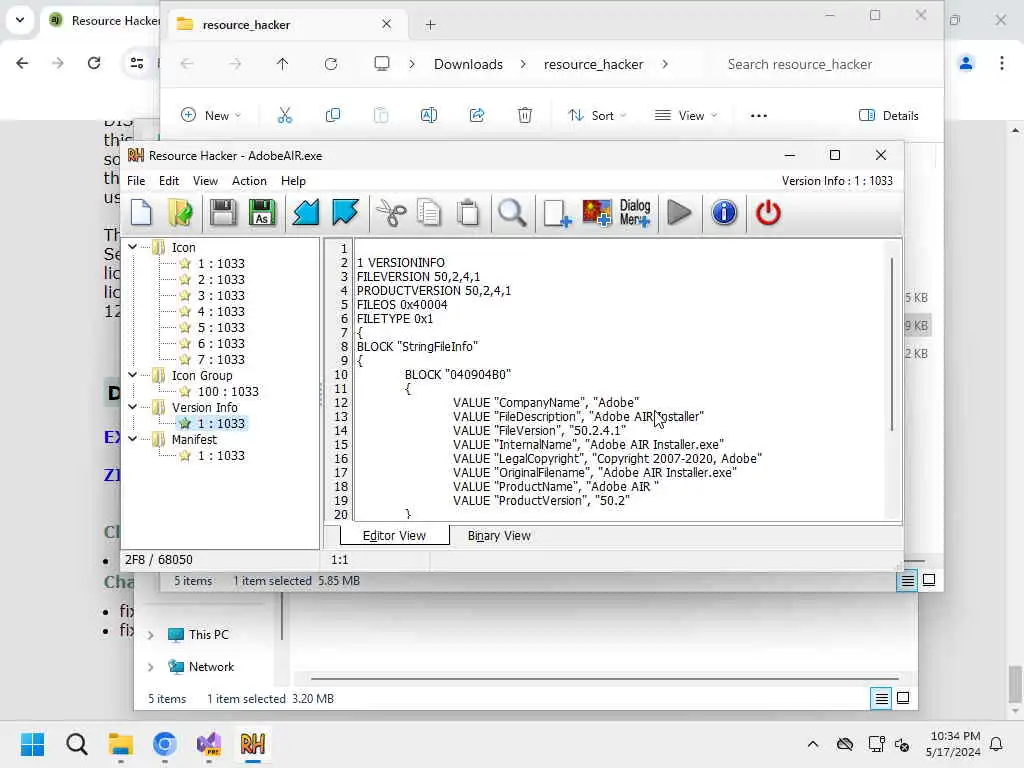Select Version Info 1 : 1033 item
Image resolution: width=1024 pixels, height=768 pixels.
click(x=221, y=423)
